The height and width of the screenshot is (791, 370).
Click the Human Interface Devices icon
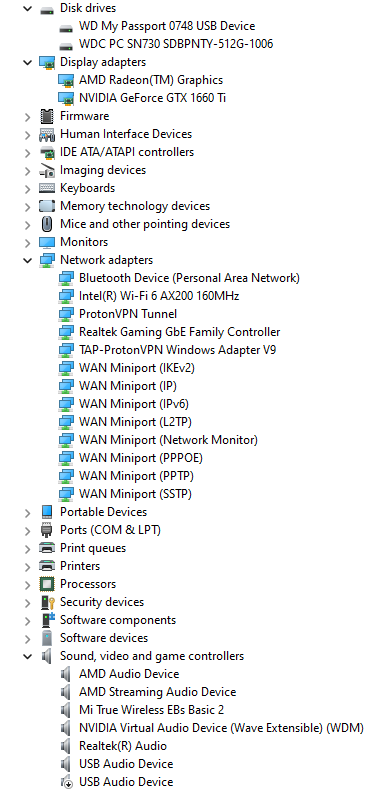click(47, 134)
